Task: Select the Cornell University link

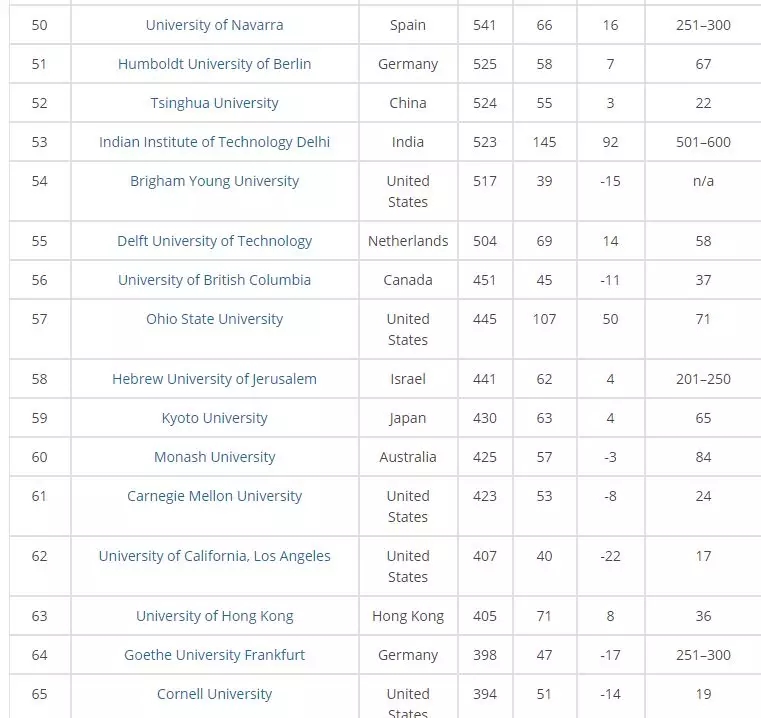Action: click(214, 694)
